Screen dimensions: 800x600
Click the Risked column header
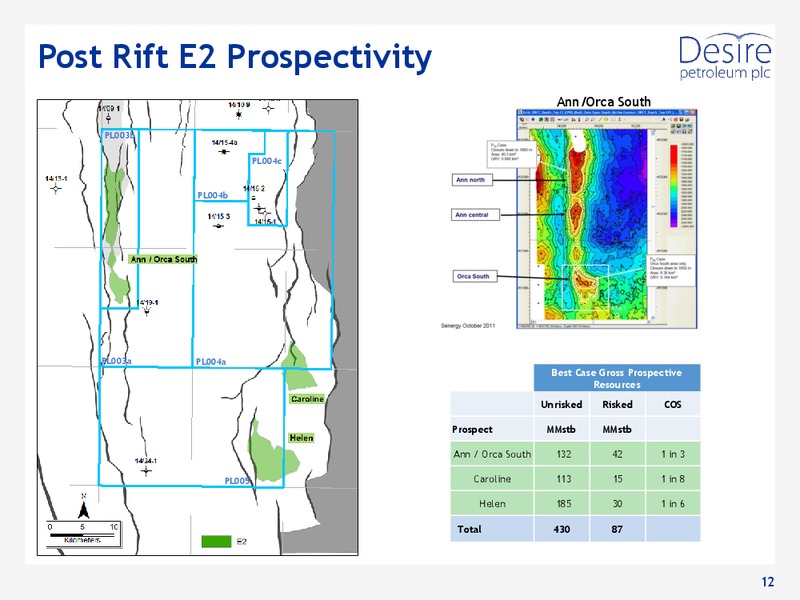617,405
